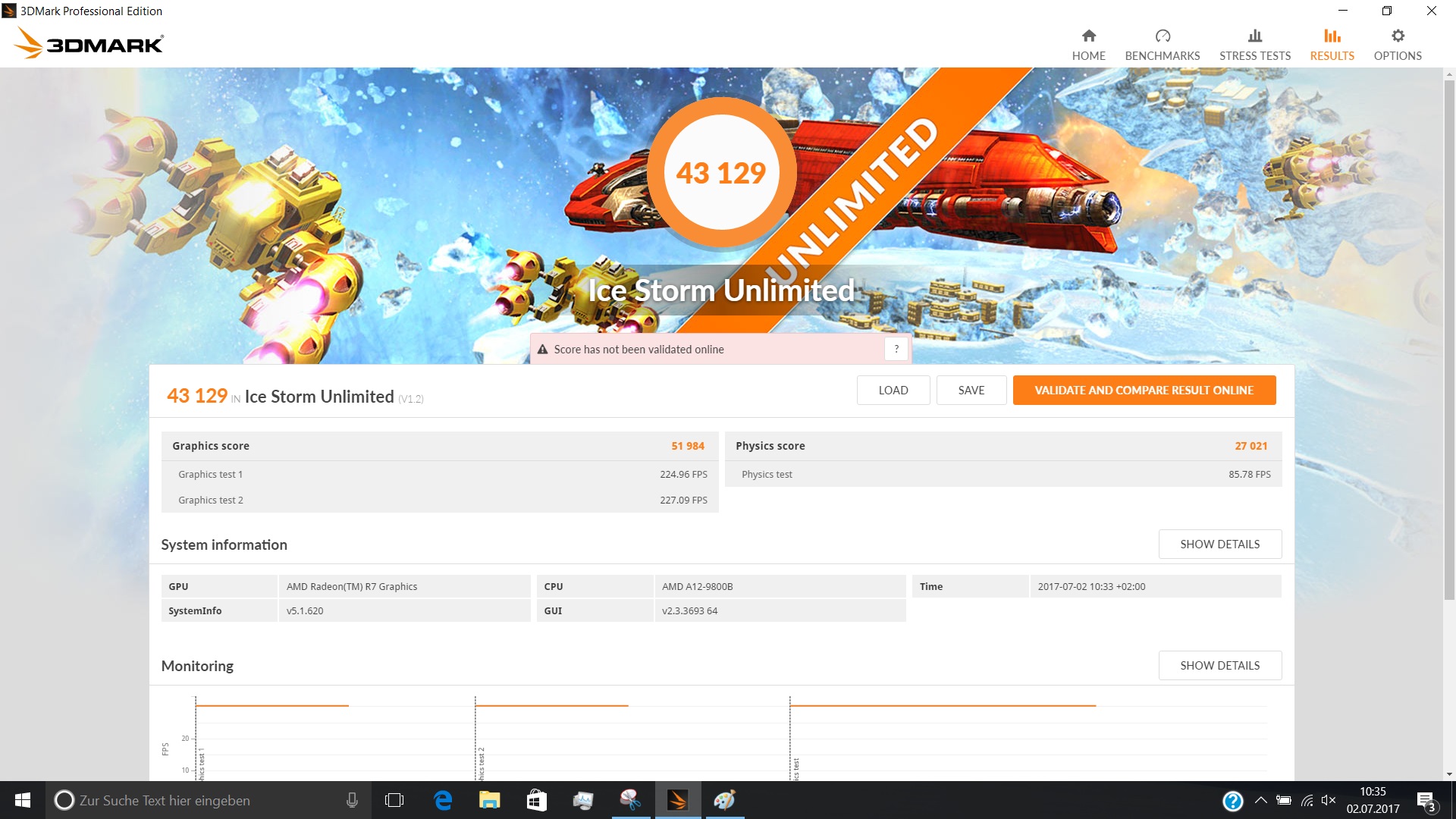Open Options gear icon
The width and height of the screenshot is (1456, 819).
(x=1397, y=36)
